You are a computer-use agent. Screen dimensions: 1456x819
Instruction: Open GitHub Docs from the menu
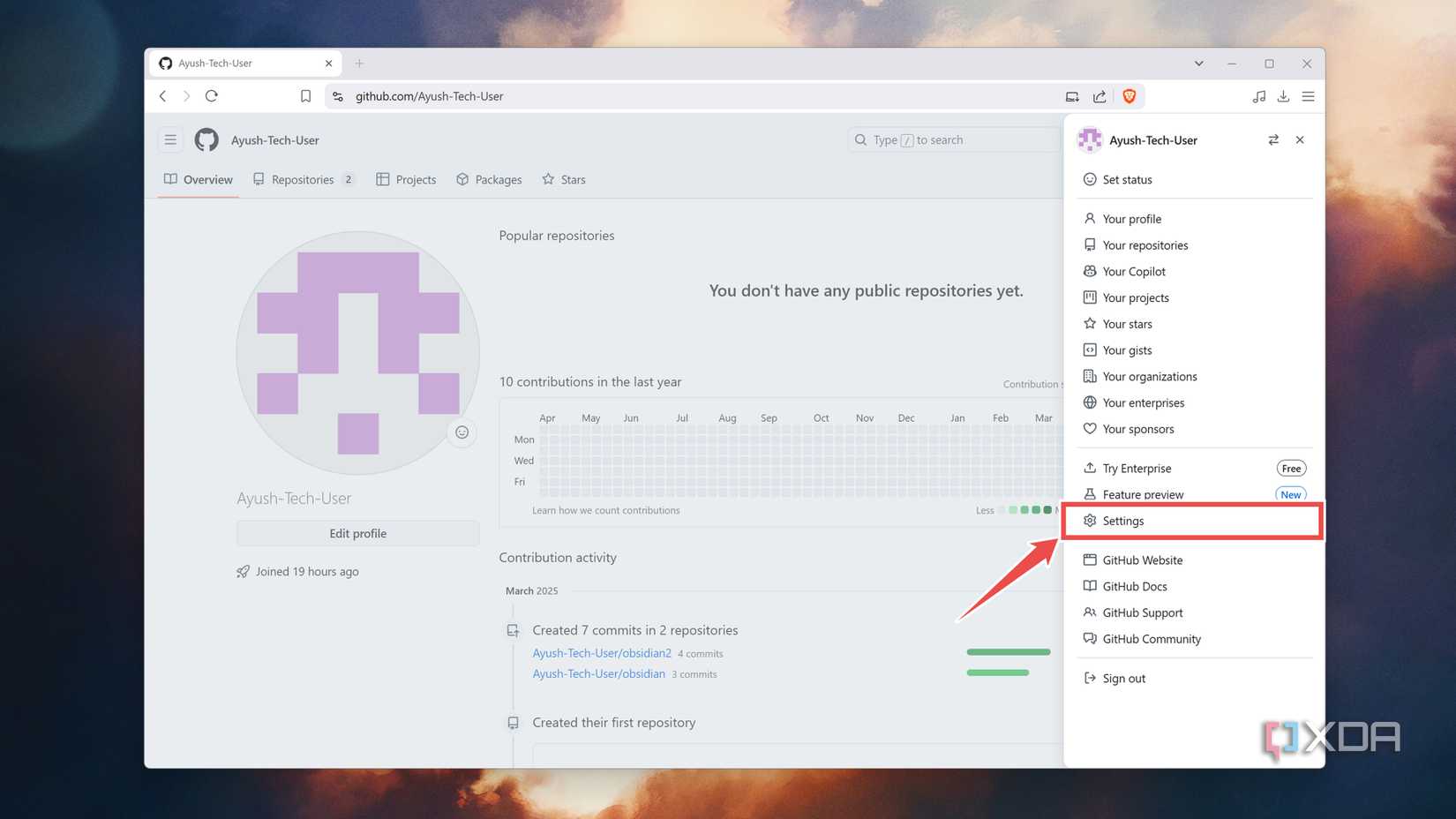click(x=1135, y=585)
